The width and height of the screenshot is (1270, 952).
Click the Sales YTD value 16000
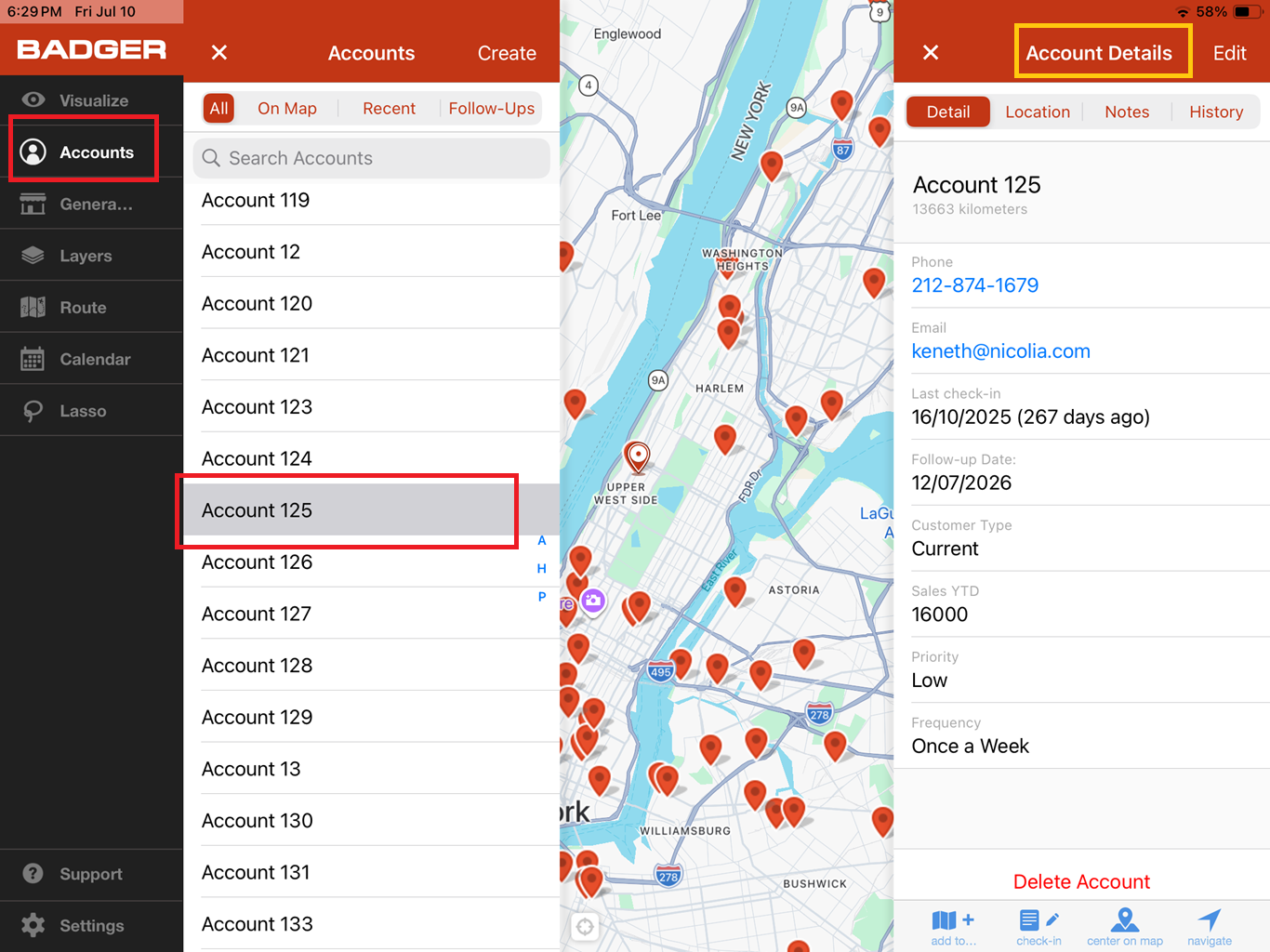click(x=940, y=615)
